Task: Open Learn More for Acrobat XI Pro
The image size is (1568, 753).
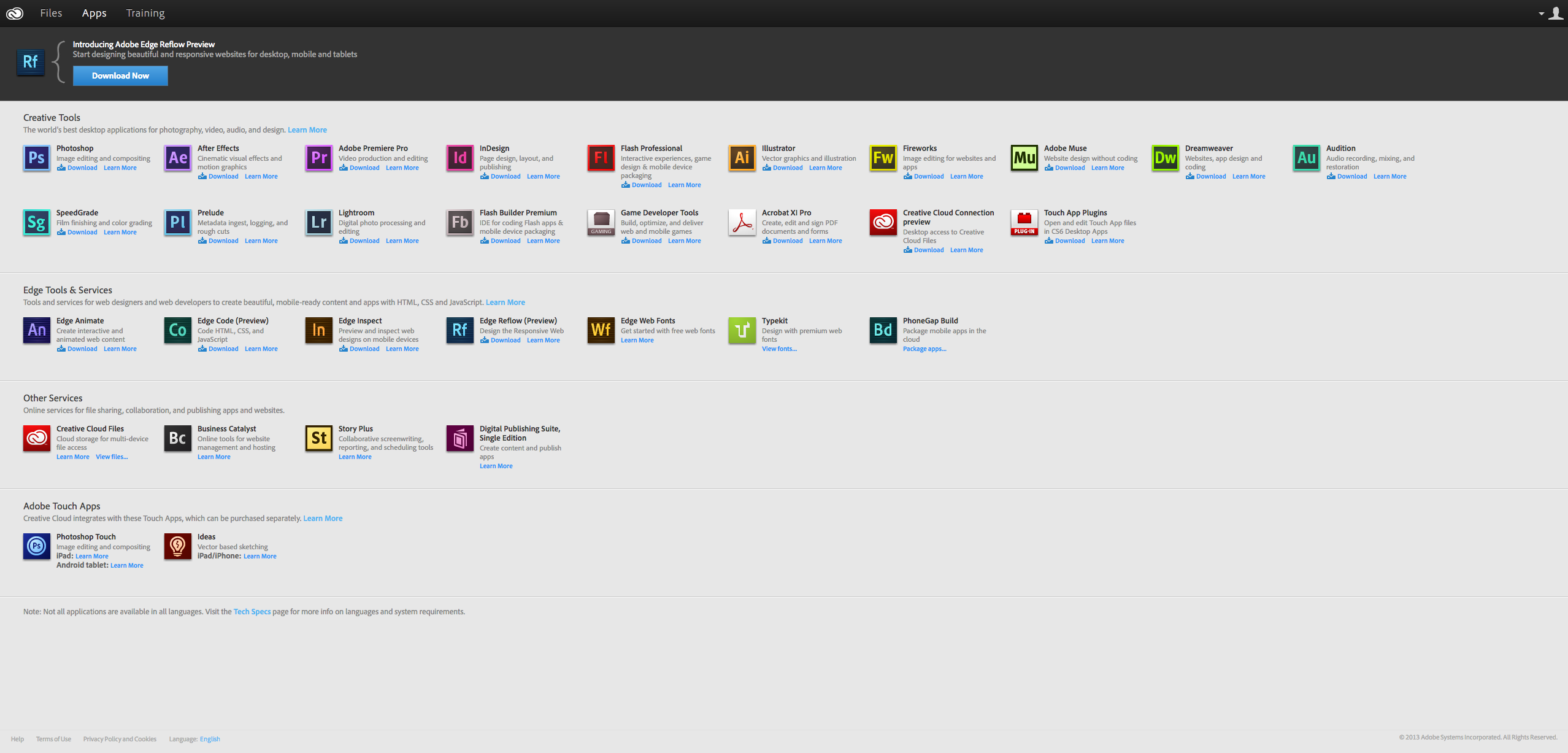Action: point(825,241)
